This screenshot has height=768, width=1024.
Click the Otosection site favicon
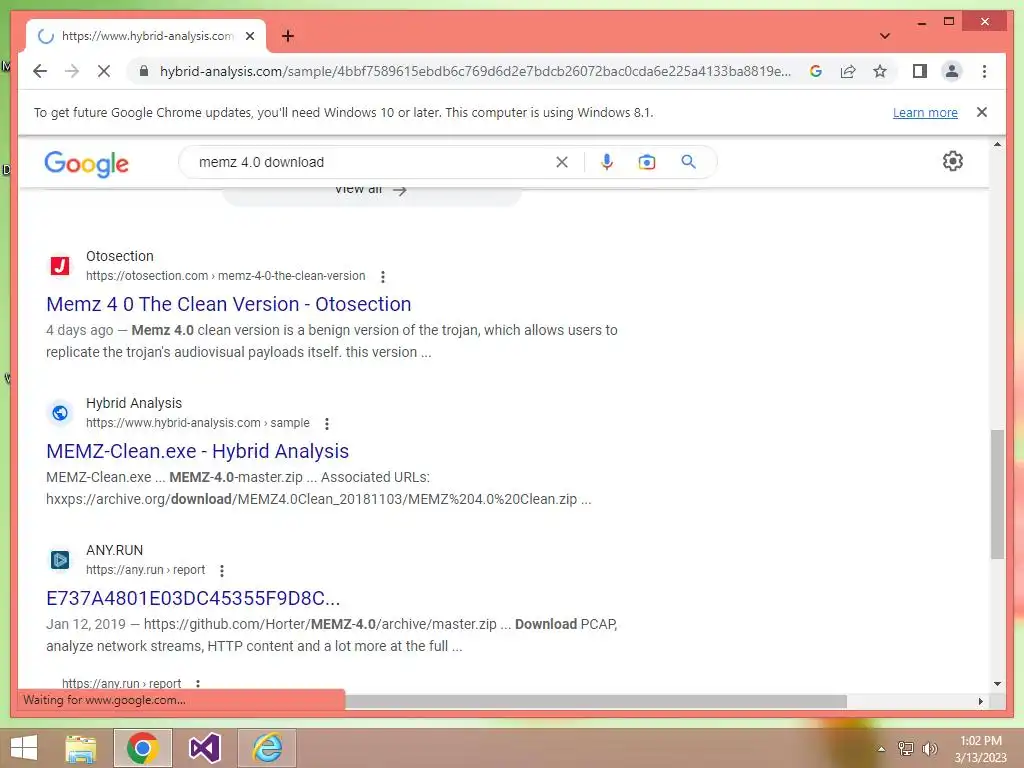click(x=60, y=266)
